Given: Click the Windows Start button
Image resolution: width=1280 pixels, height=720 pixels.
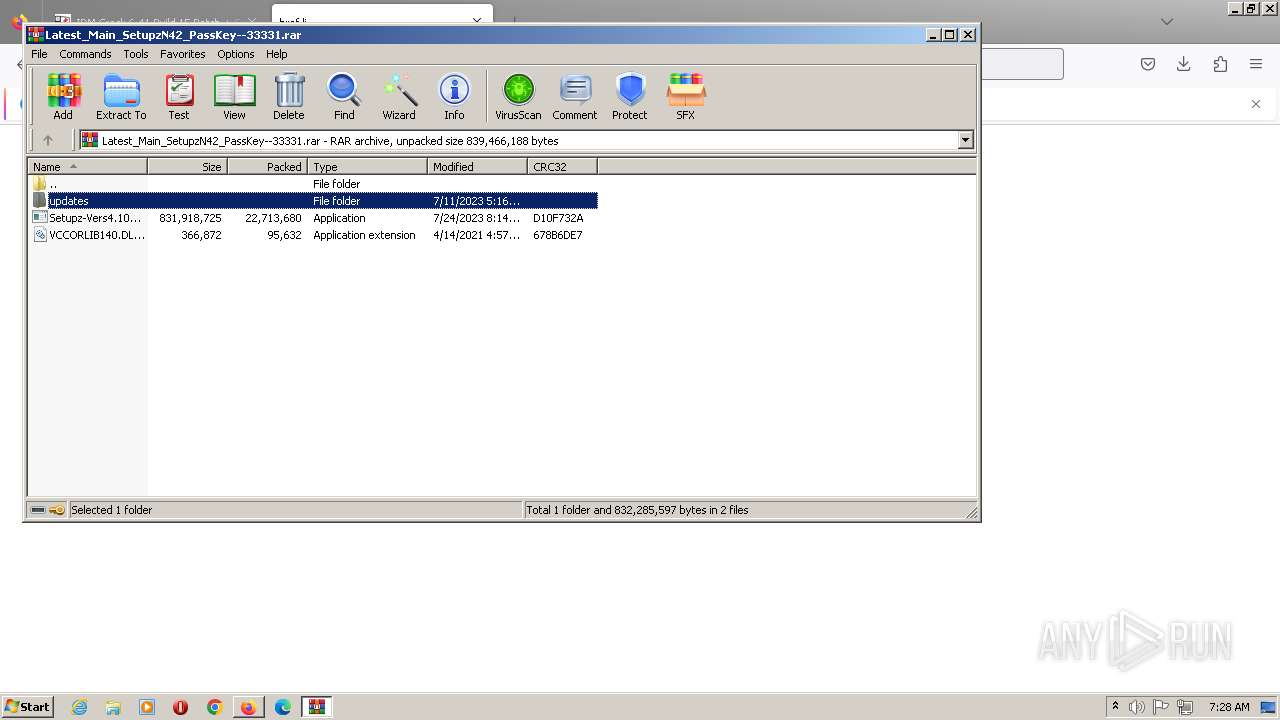Looking at the screenshot, I should pos(27,707).
